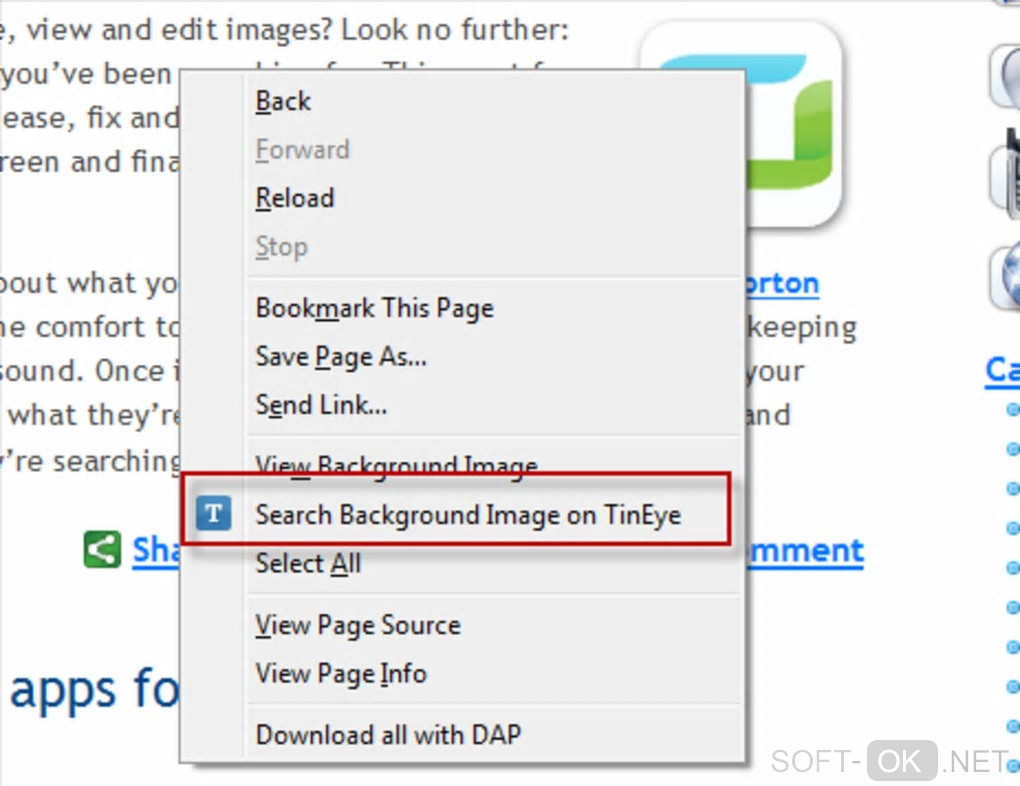
Task: Click the TinEye 'T' icon in the context menu
Action: [x=213, y=515]
